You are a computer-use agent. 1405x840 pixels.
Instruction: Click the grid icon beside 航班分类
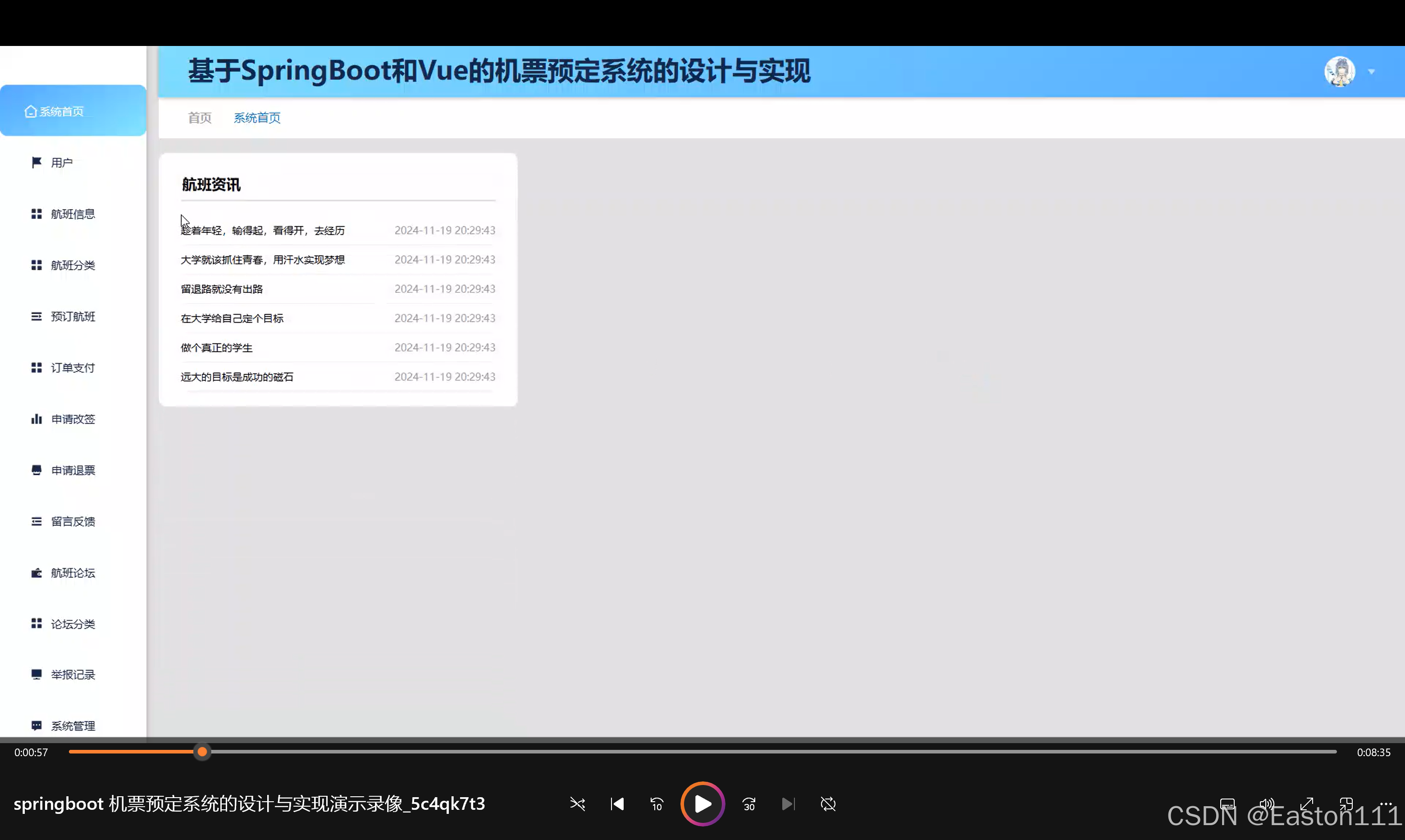[36, 265]
